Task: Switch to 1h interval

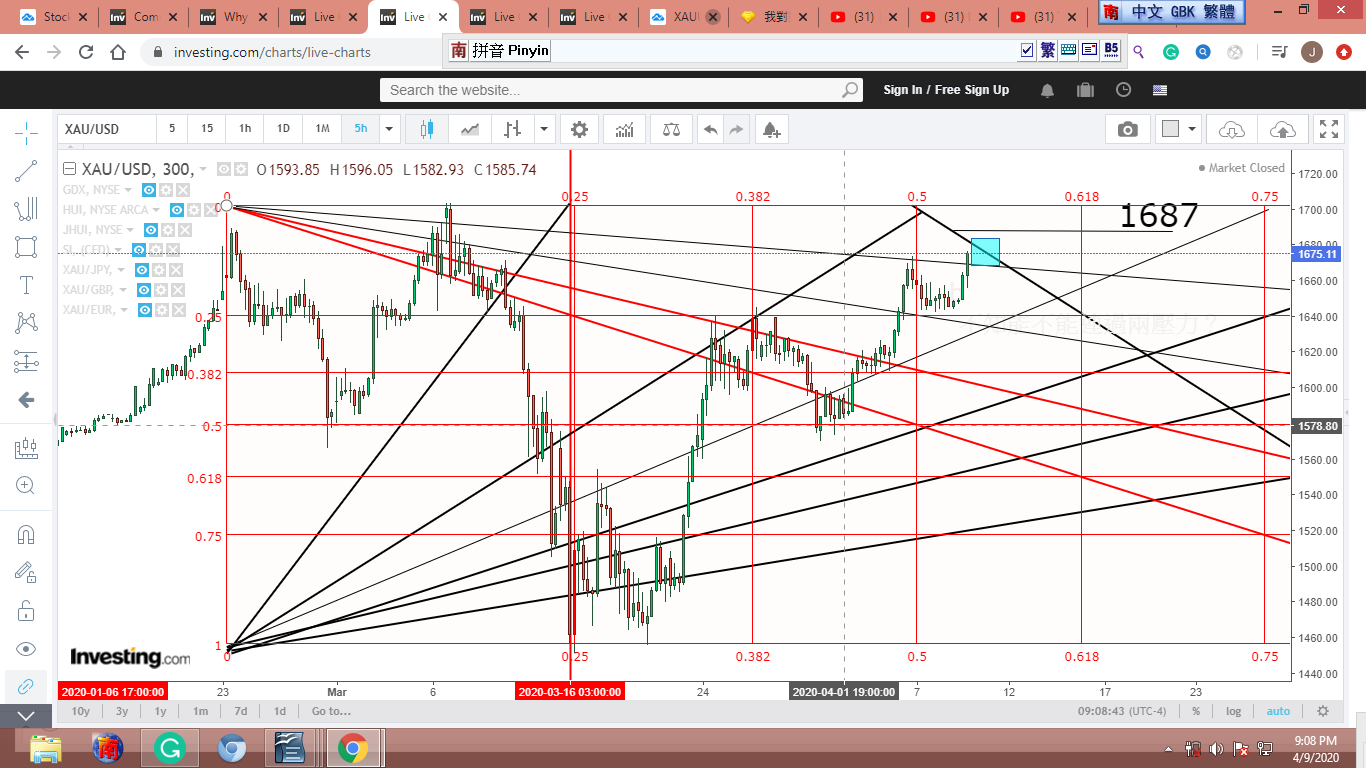Action: click(x=245, y=129)
